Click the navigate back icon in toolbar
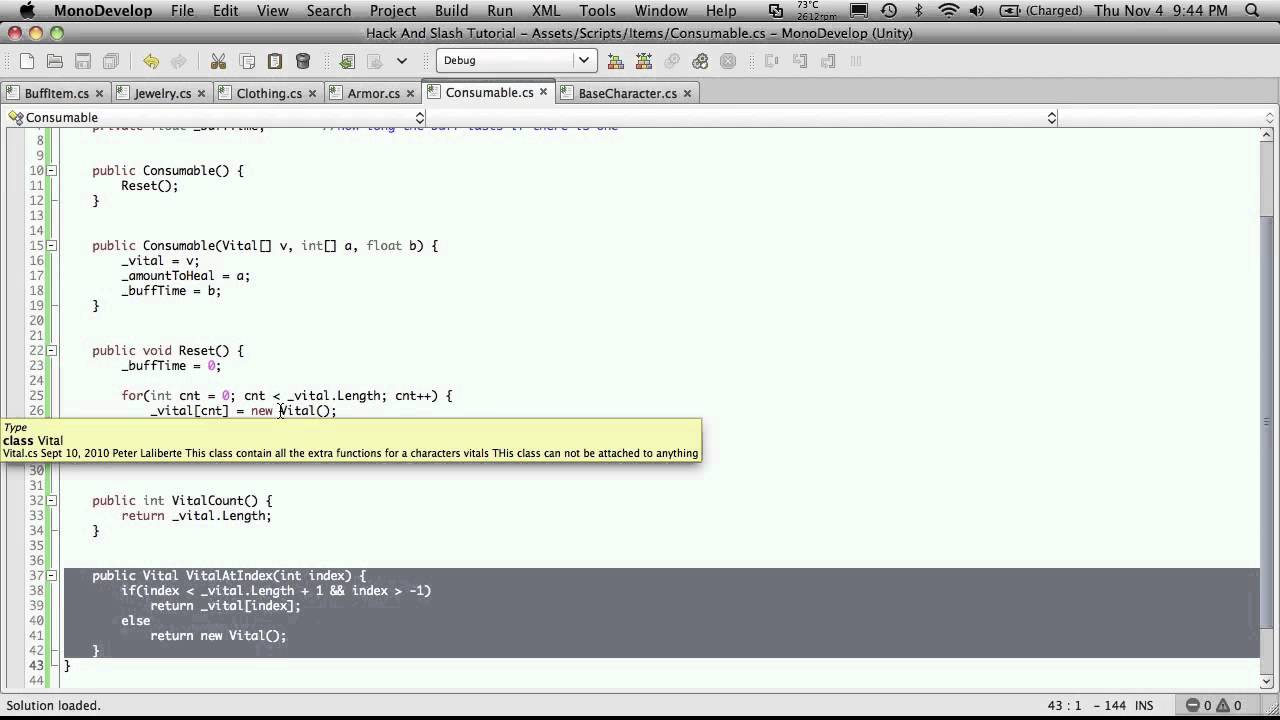This screenshot has height=720, width=1280. coord(347,61)
